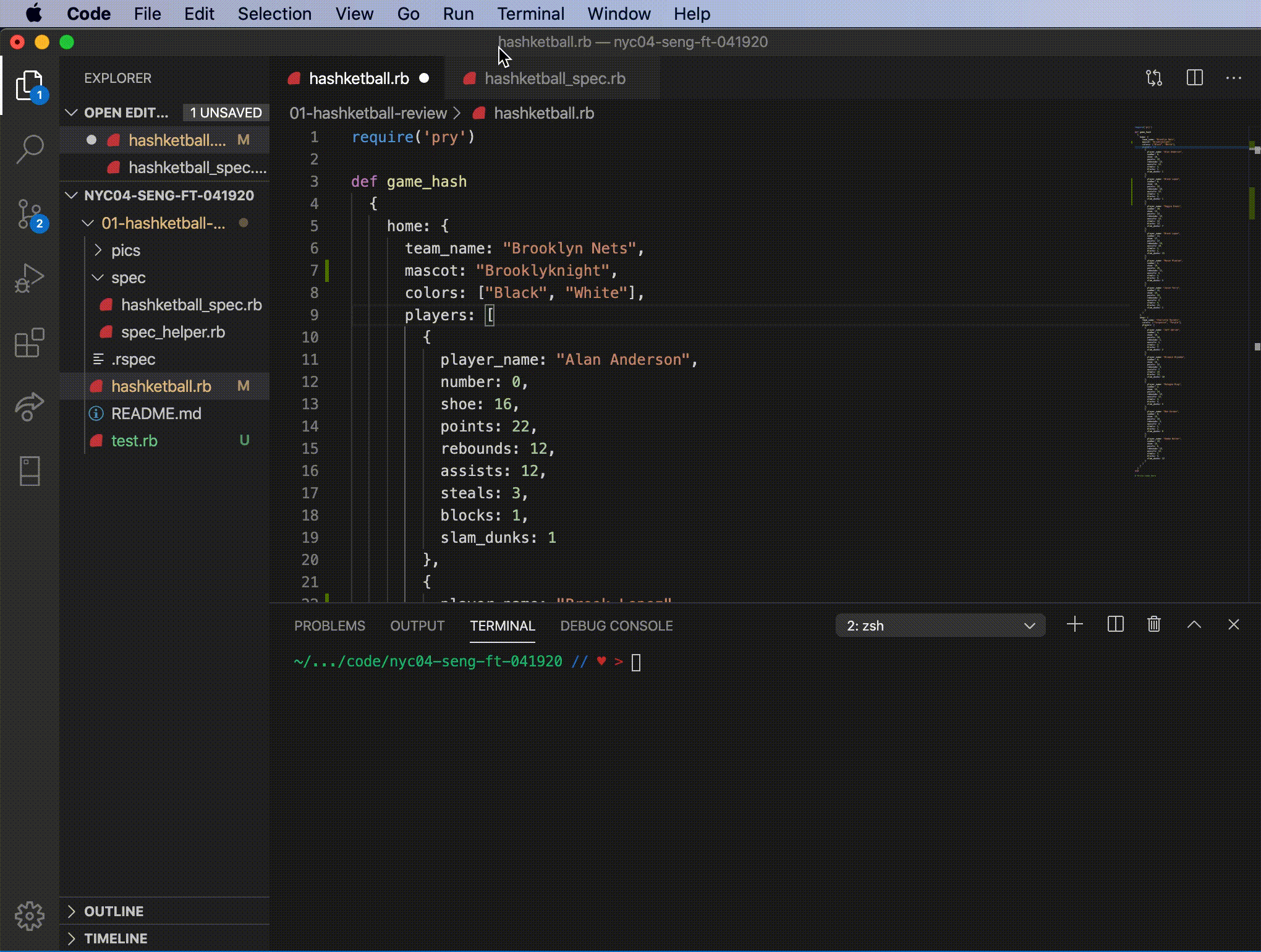Image resolution: width=1261 pixels, height=952 pixels.
Task: Collapse the Open Editors section
Action: [x=71, y=113]
